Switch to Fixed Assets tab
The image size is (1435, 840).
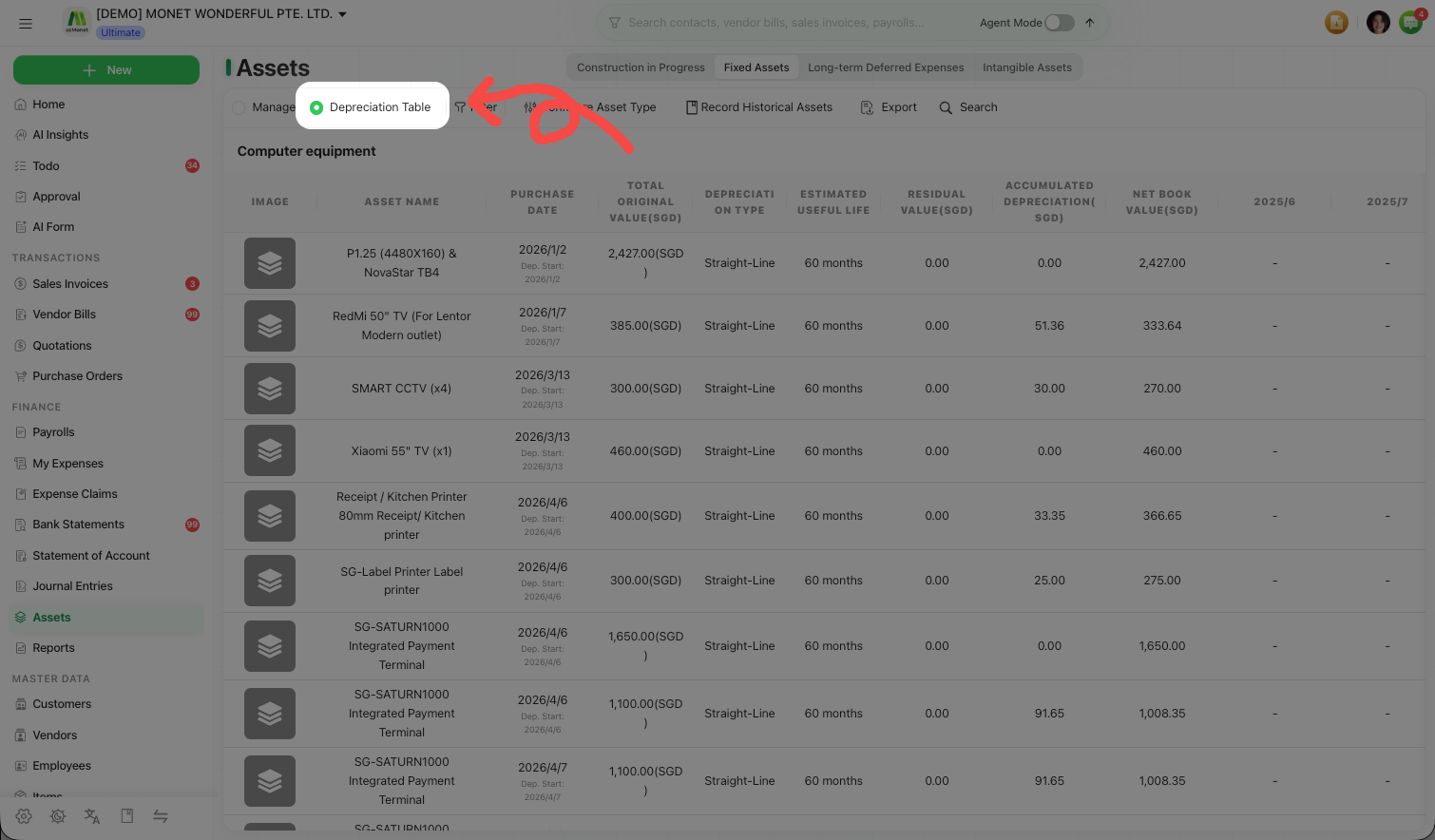pyautogui.click(x=756, y=67)
